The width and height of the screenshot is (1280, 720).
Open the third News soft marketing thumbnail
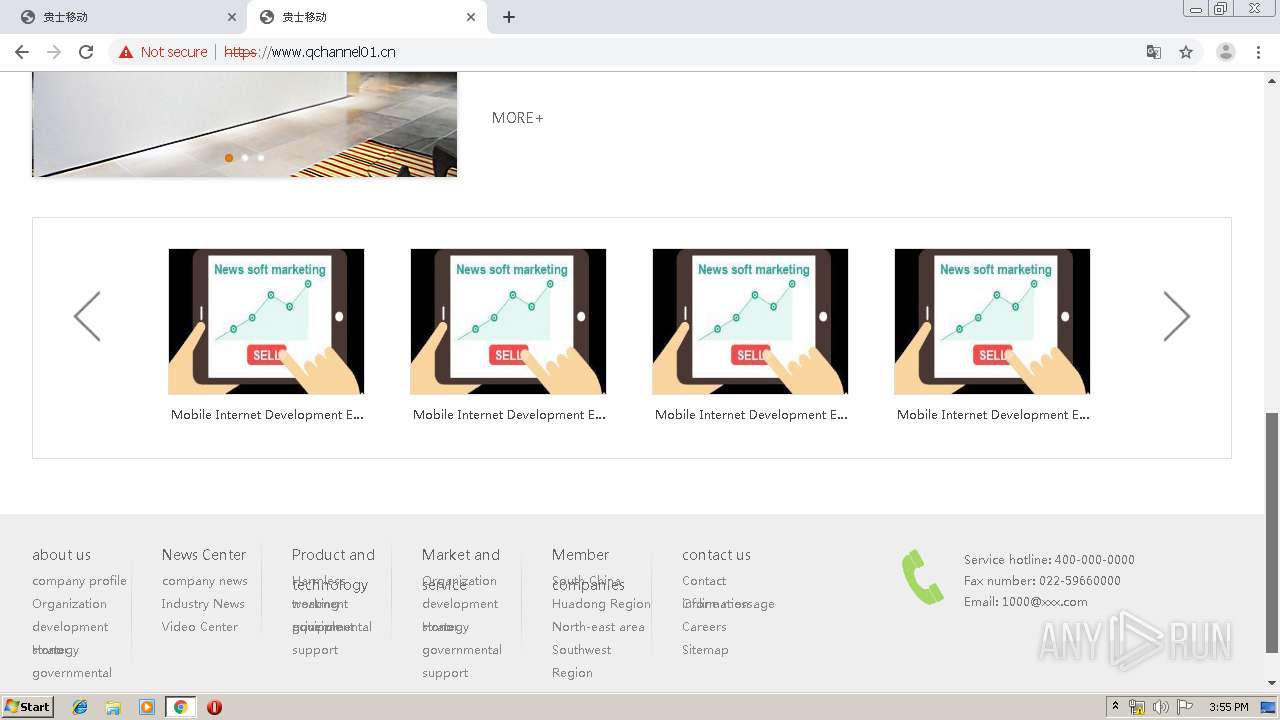750,321
